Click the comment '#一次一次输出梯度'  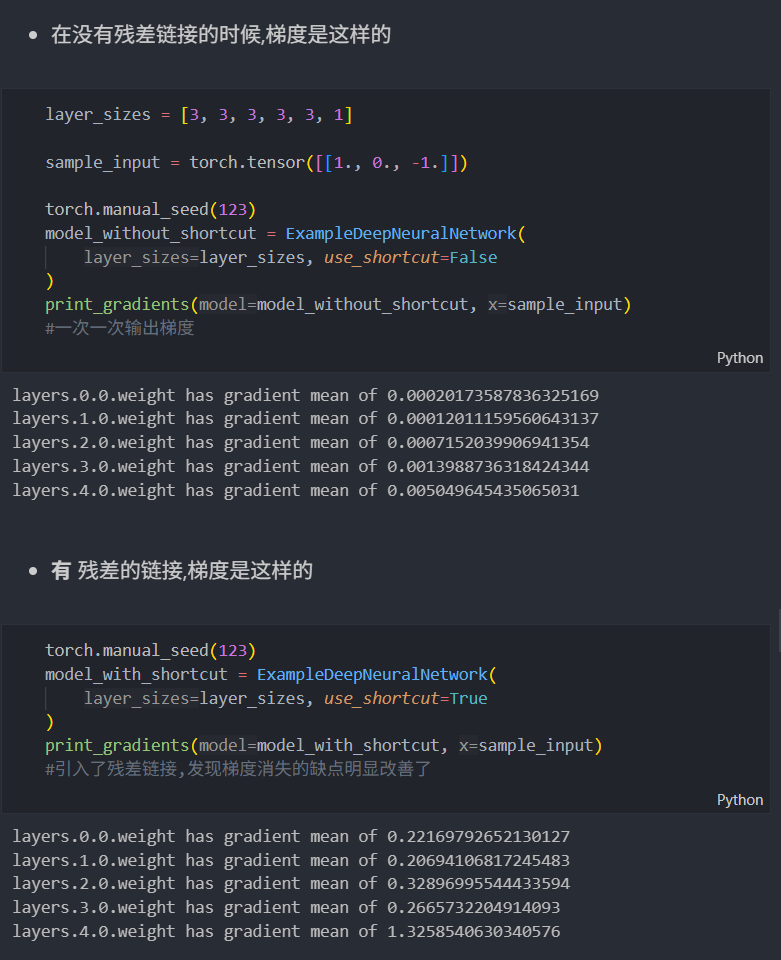click(119, 328)
